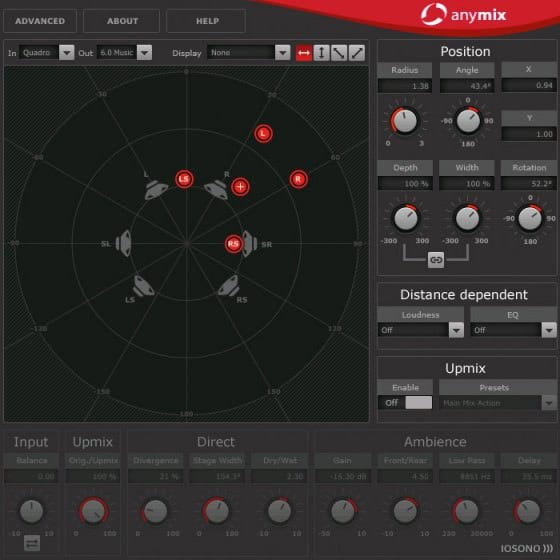Click the Rotation label button

529,168
